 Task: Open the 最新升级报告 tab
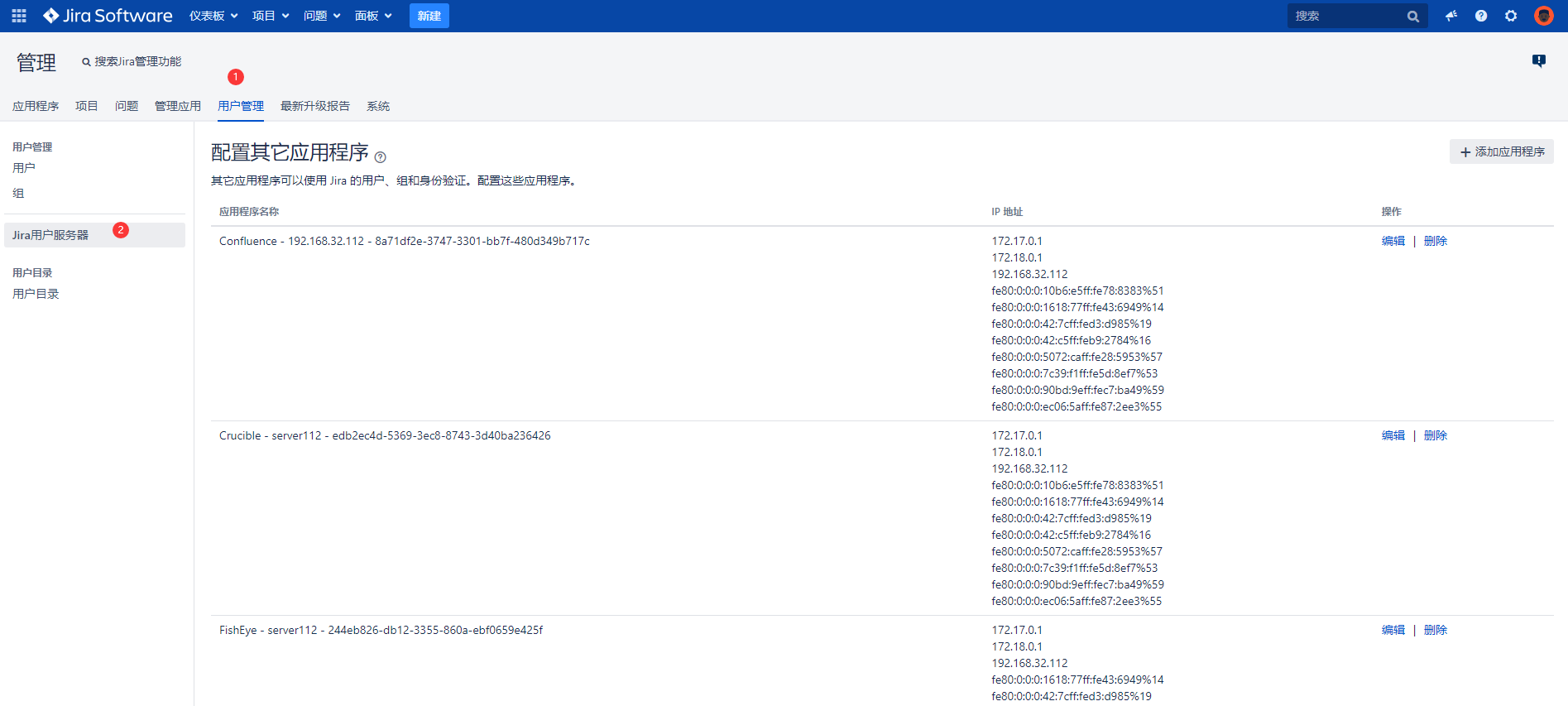(x=315, y=106)
